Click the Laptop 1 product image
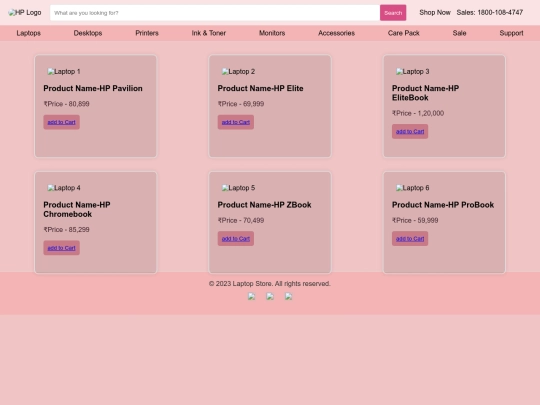Screen dimensions: 540x405 pyautogui.click(x=64, y=72)
